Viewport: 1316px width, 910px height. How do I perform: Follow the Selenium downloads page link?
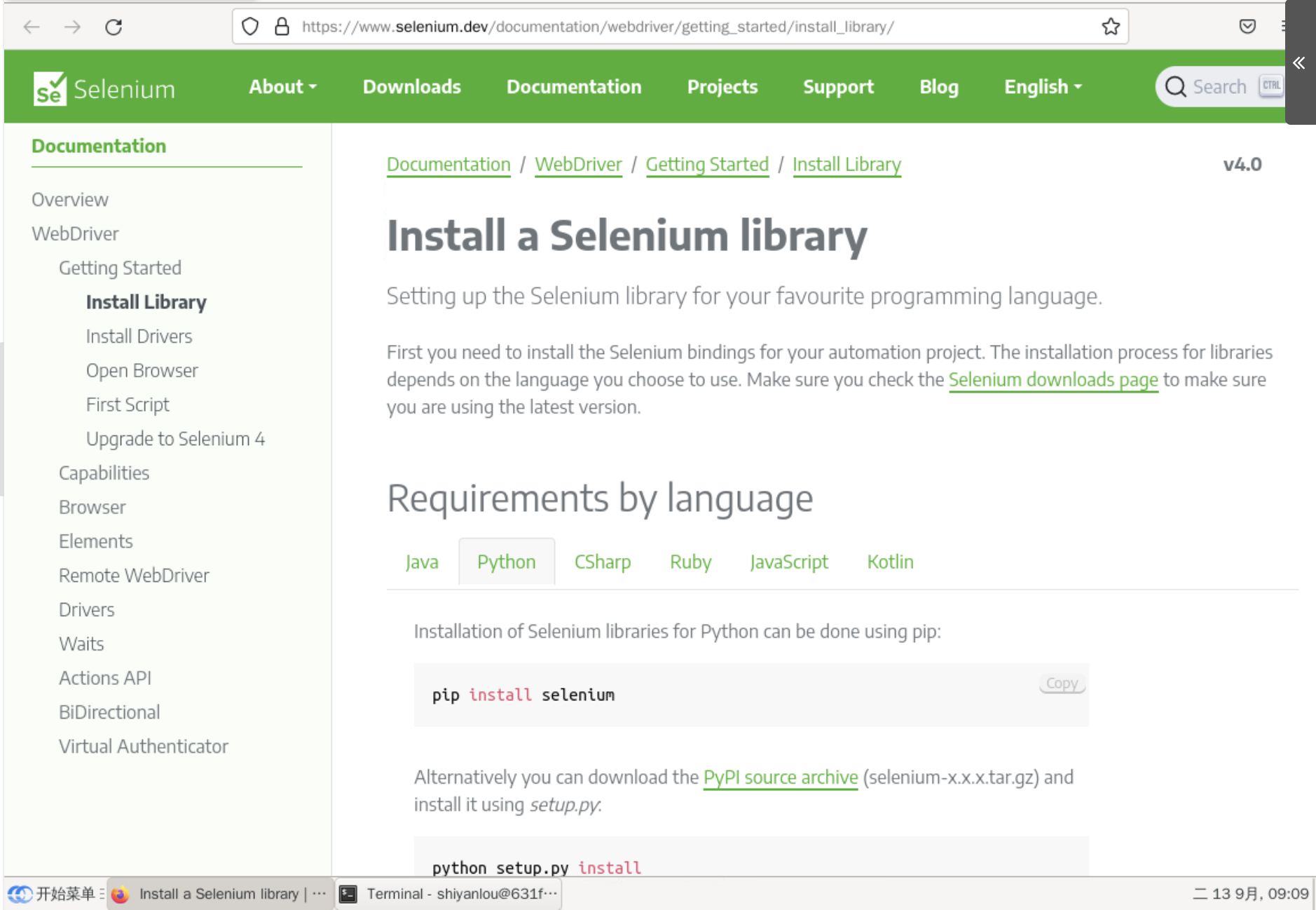[x=1053, y=380]
